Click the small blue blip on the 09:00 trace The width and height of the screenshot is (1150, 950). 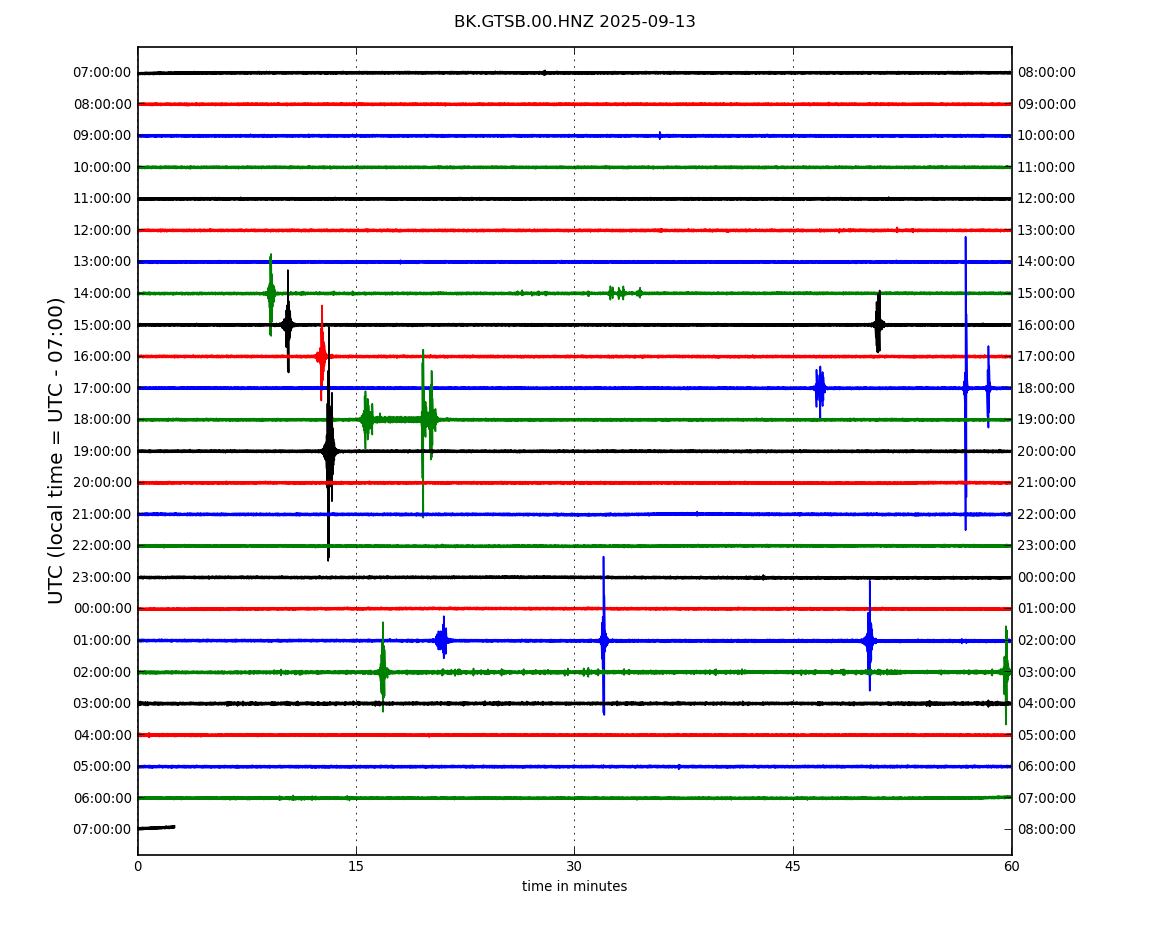660,135
